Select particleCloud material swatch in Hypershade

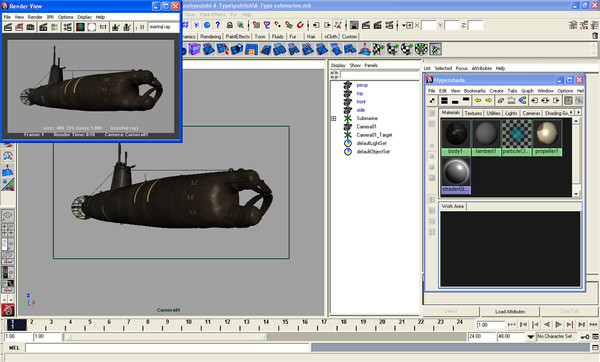click(517, 137)
